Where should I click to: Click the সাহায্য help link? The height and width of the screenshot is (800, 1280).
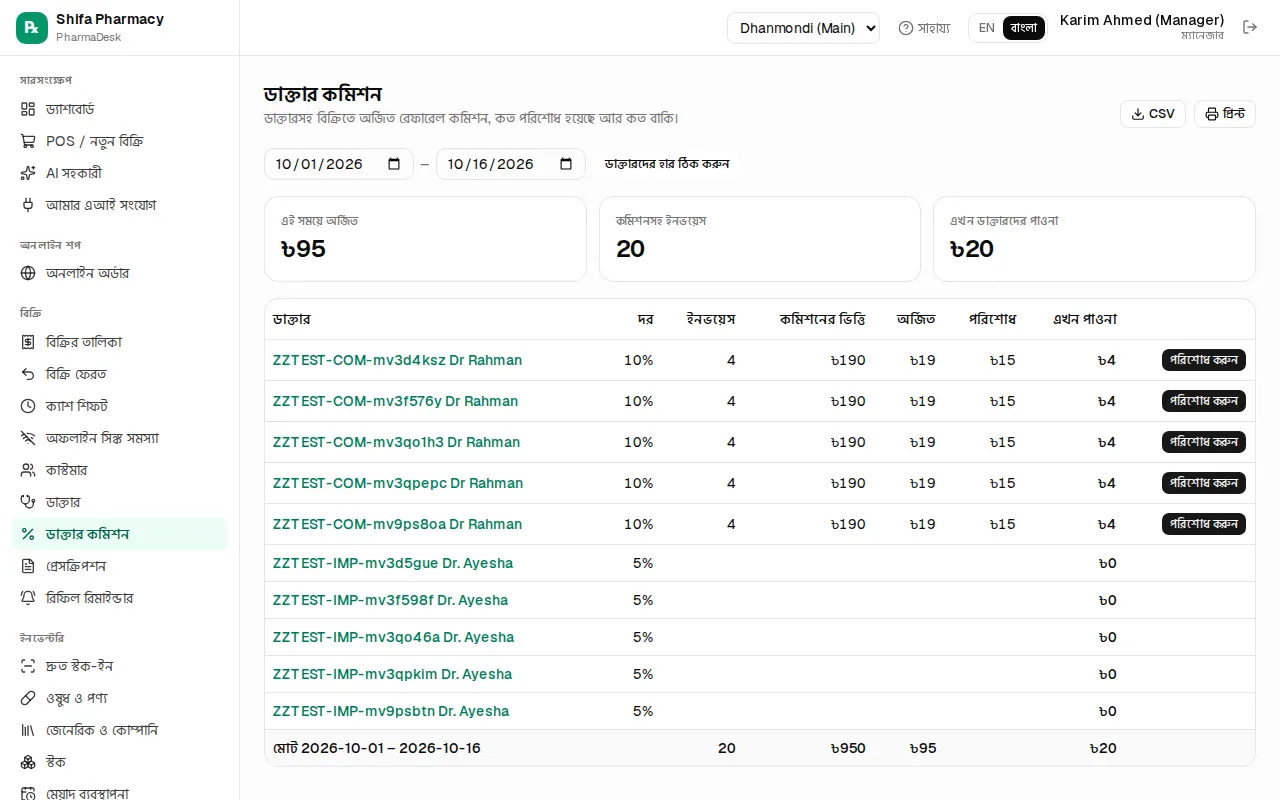coord(924,28)
